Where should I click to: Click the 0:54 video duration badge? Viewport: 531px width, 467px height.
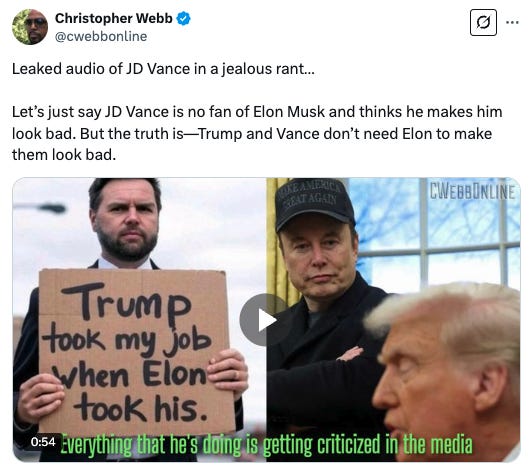(x=43, y=442)
